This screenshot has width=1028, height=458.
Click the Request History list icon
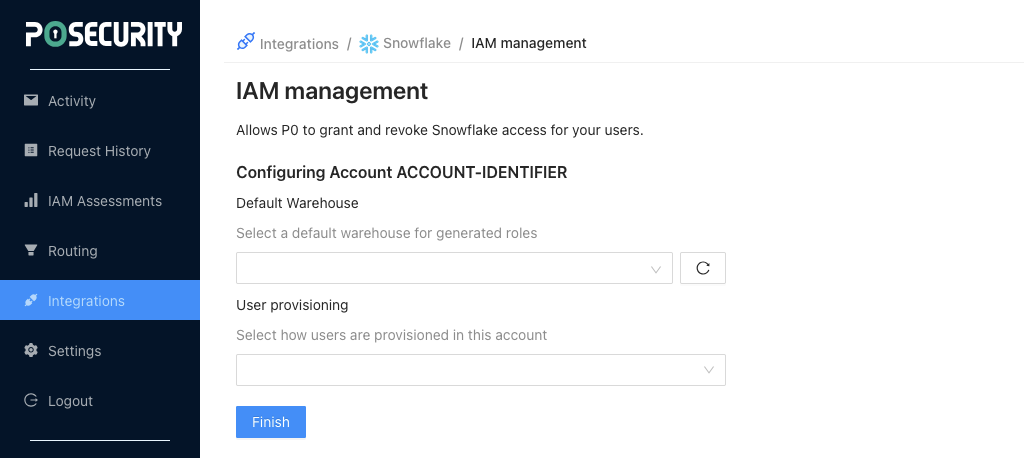click(31, 150)
